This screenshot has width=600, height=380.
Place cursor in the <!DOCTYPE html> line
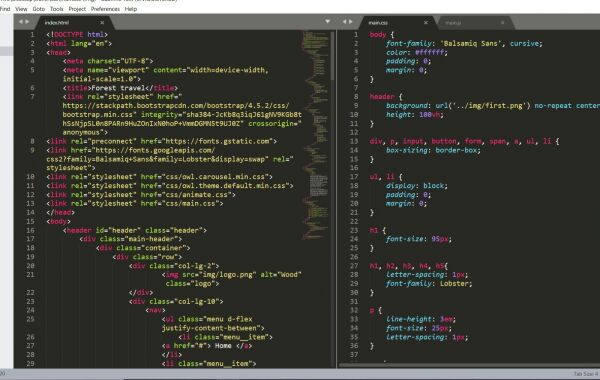[77, 34]
